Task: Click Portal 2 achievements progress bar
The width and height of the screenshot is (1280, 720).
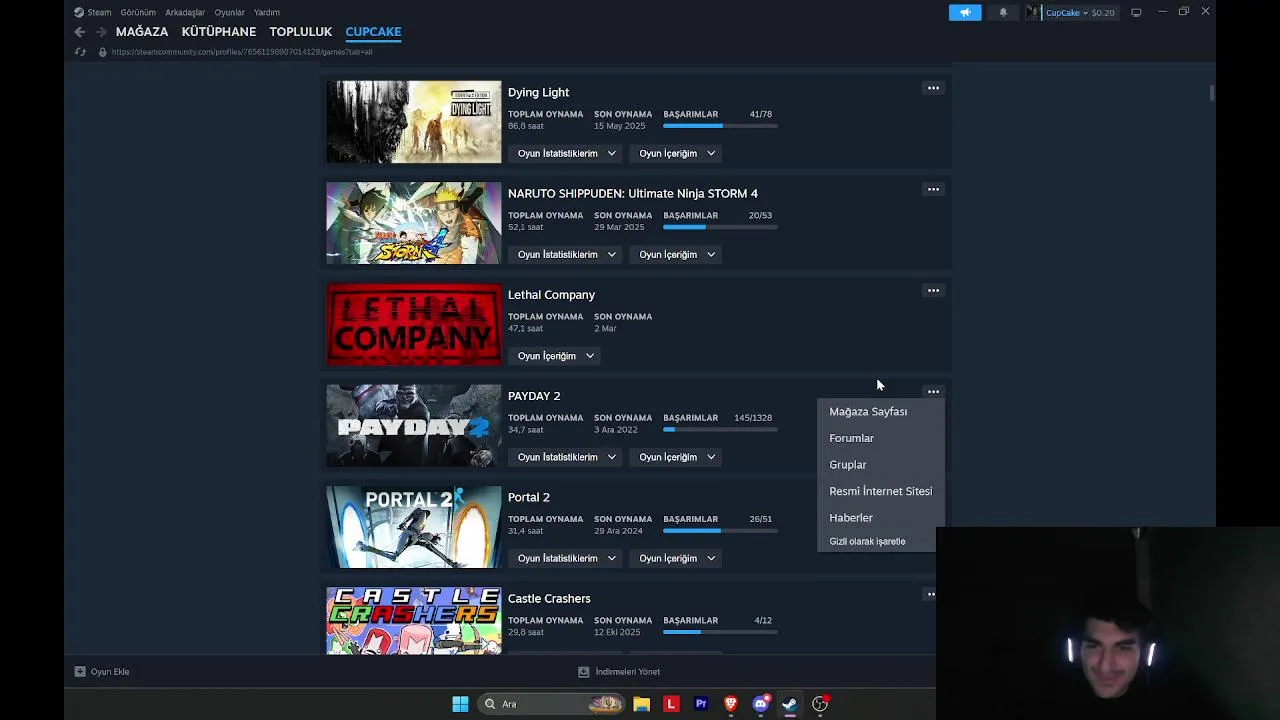Action: 720,531
